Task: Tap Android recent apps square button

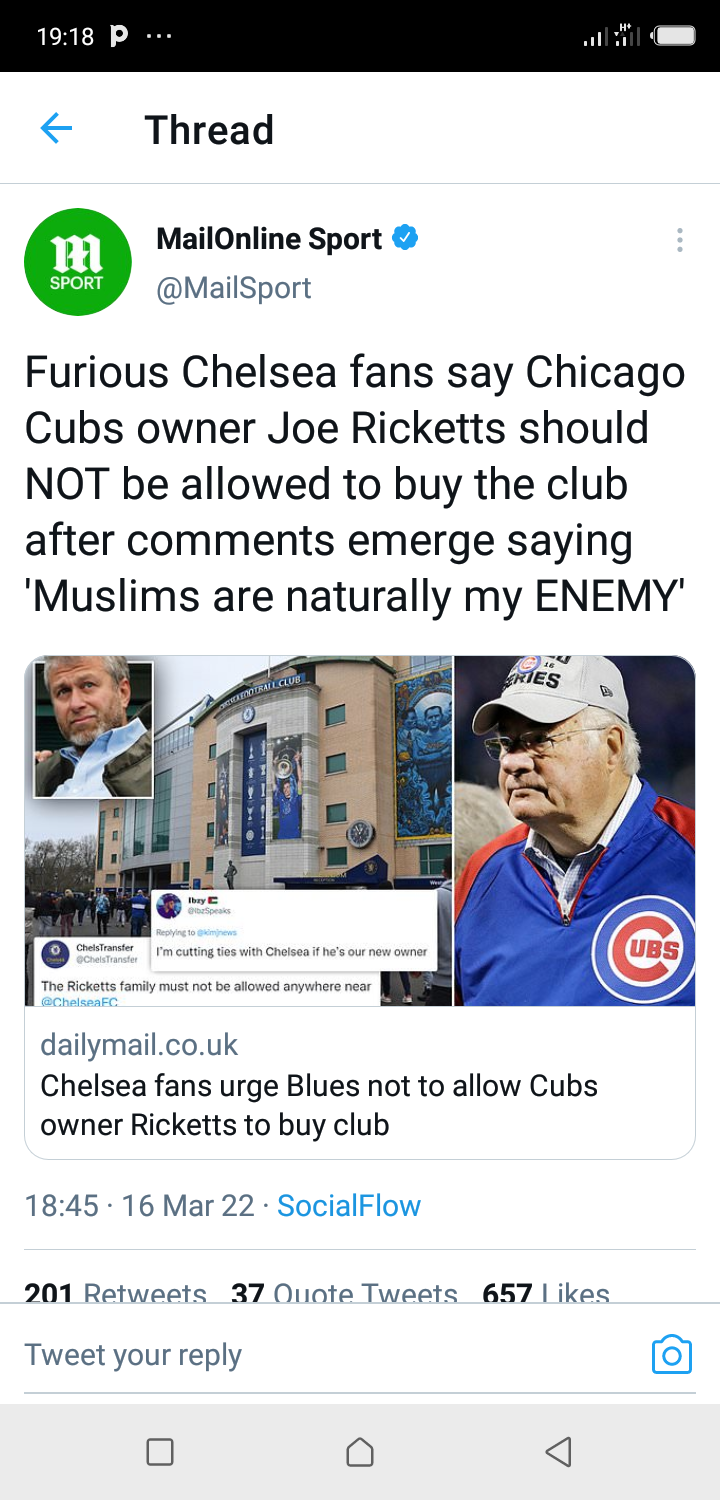Action: pos(160,1452)
